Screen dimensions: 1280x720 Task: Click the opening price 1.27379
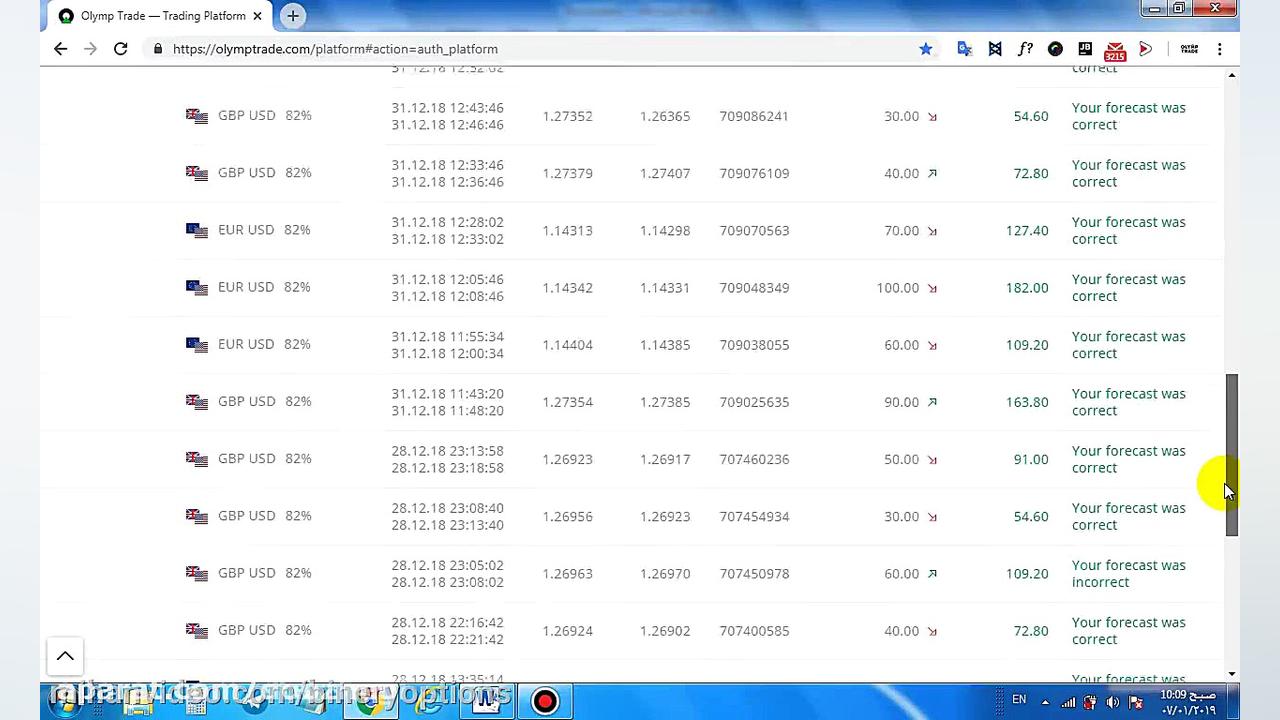[x=567, y=173]
